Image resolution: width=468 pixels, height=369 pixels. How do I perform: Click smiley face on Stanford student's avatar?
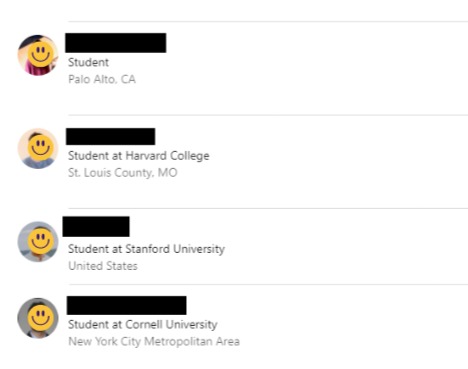point(40,241)
